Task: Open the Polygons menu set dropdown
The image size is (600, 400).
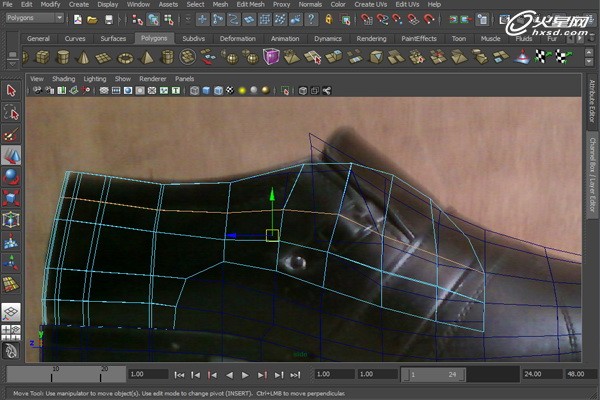Action: coord(36,18)
